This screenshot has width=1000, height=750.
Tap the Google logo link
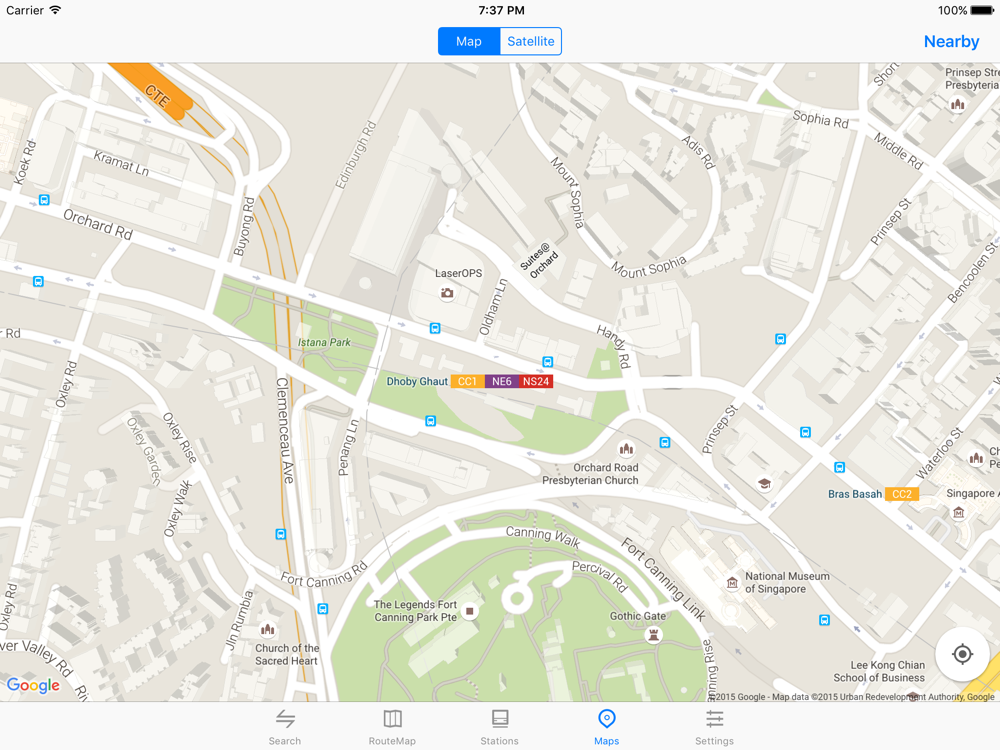[x=33, y=686]
